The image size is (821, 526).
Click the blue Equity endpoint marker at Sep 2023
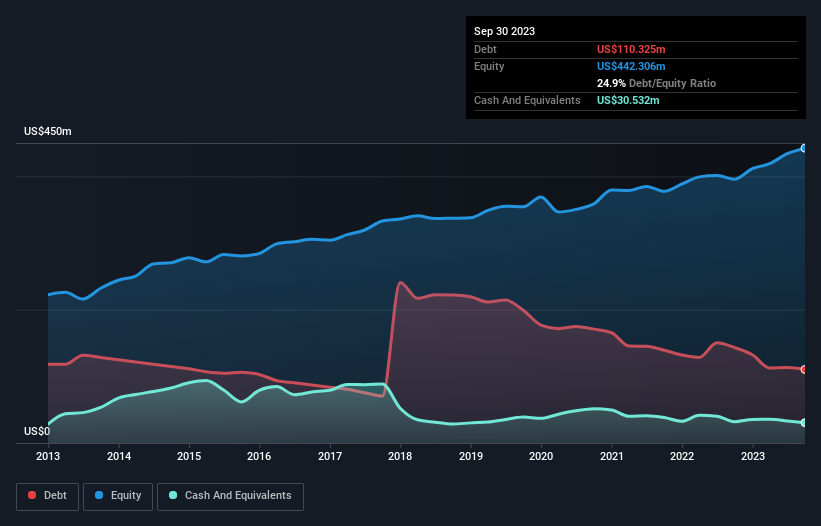pos(804,149)
